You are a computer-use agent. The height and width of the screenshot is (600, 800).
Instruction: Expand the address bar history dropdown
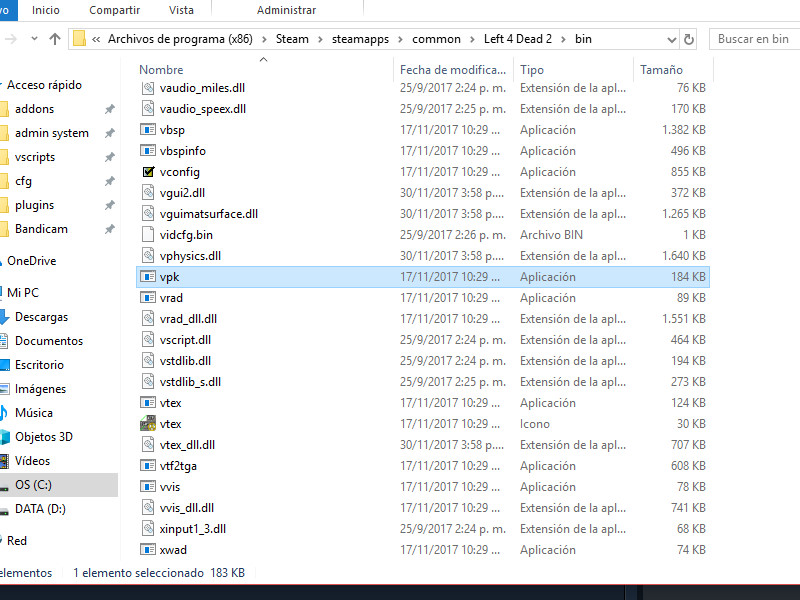672,39
